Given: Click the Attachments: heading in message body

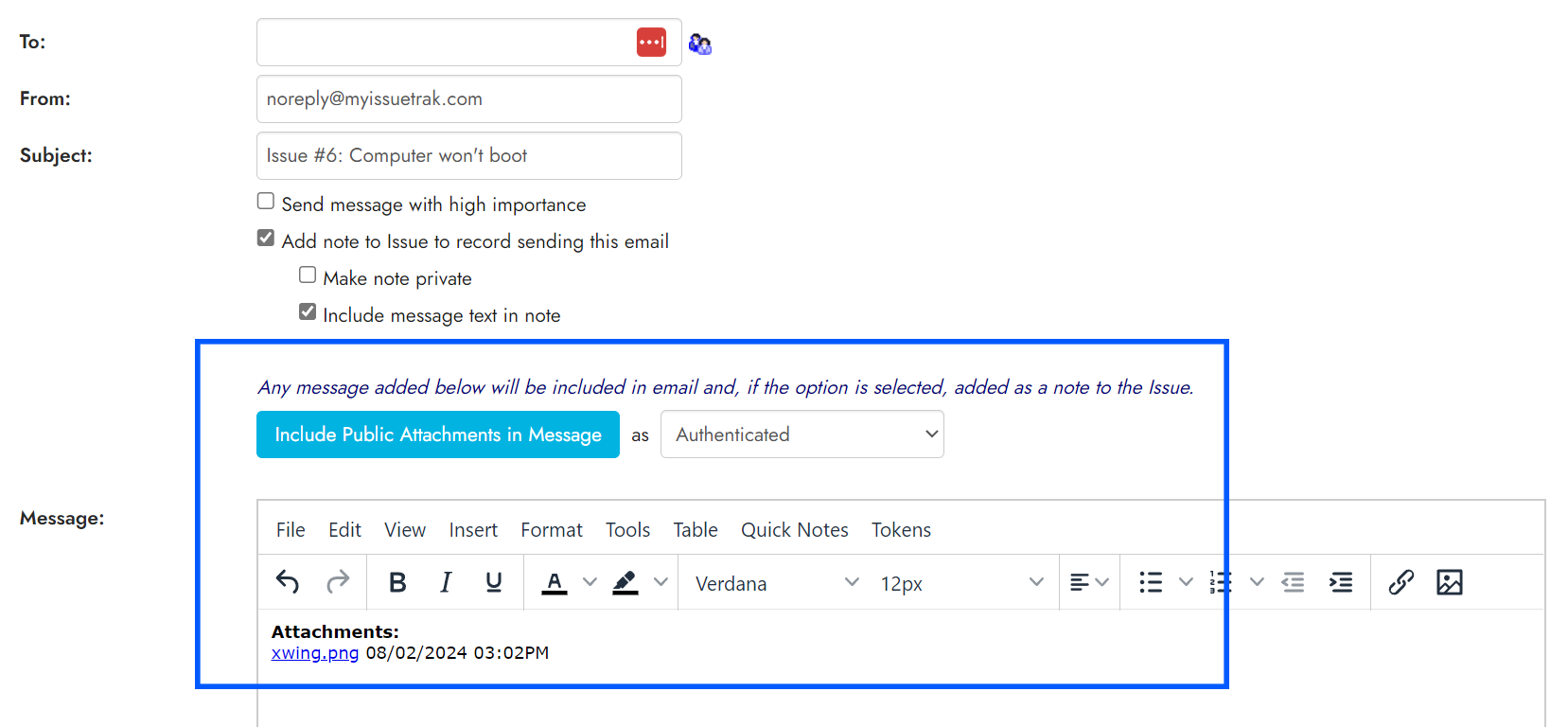Looking at the screenshot, I should click(335, 631).
